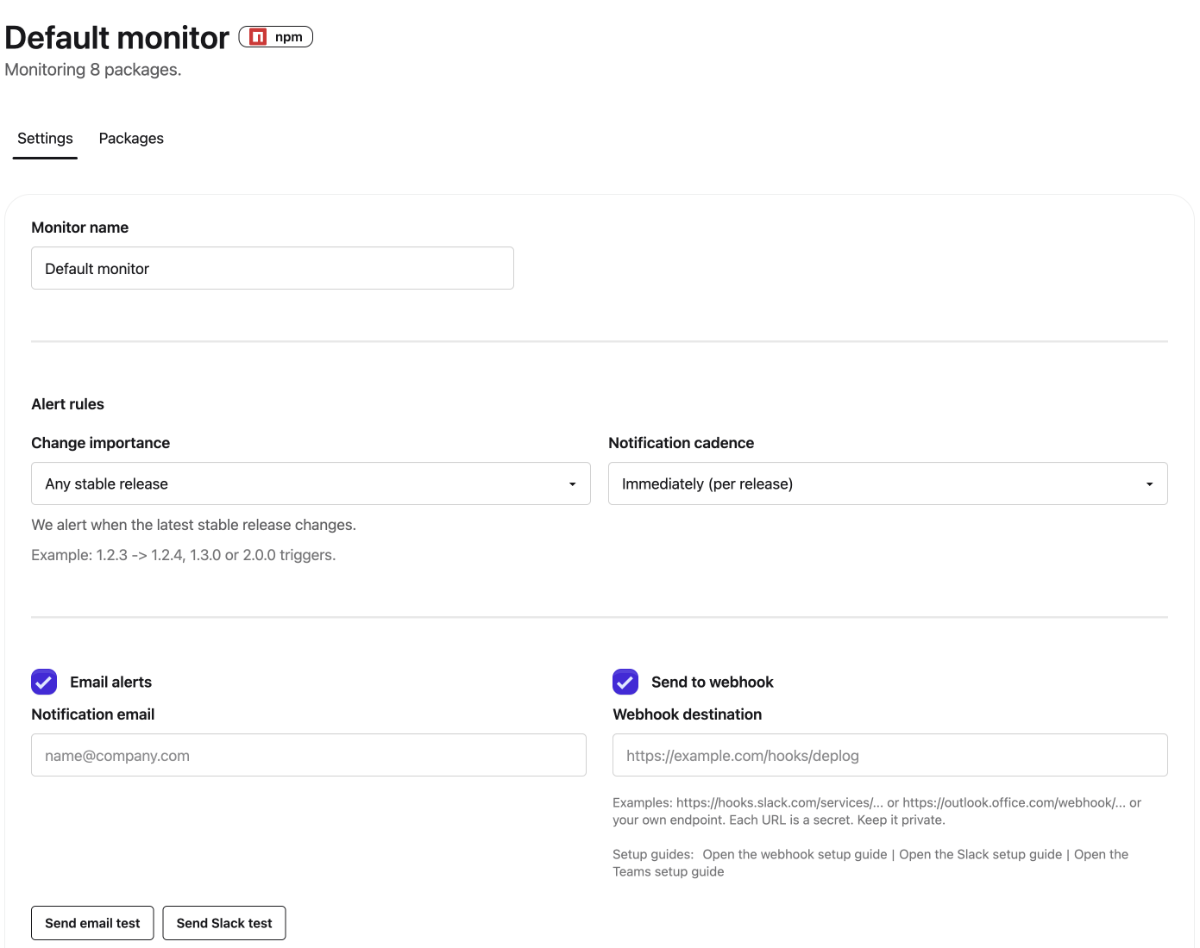Click the Notification email label
This screenshot has height=948, width=1200.
pyautogui.click(x=93, y=714)
